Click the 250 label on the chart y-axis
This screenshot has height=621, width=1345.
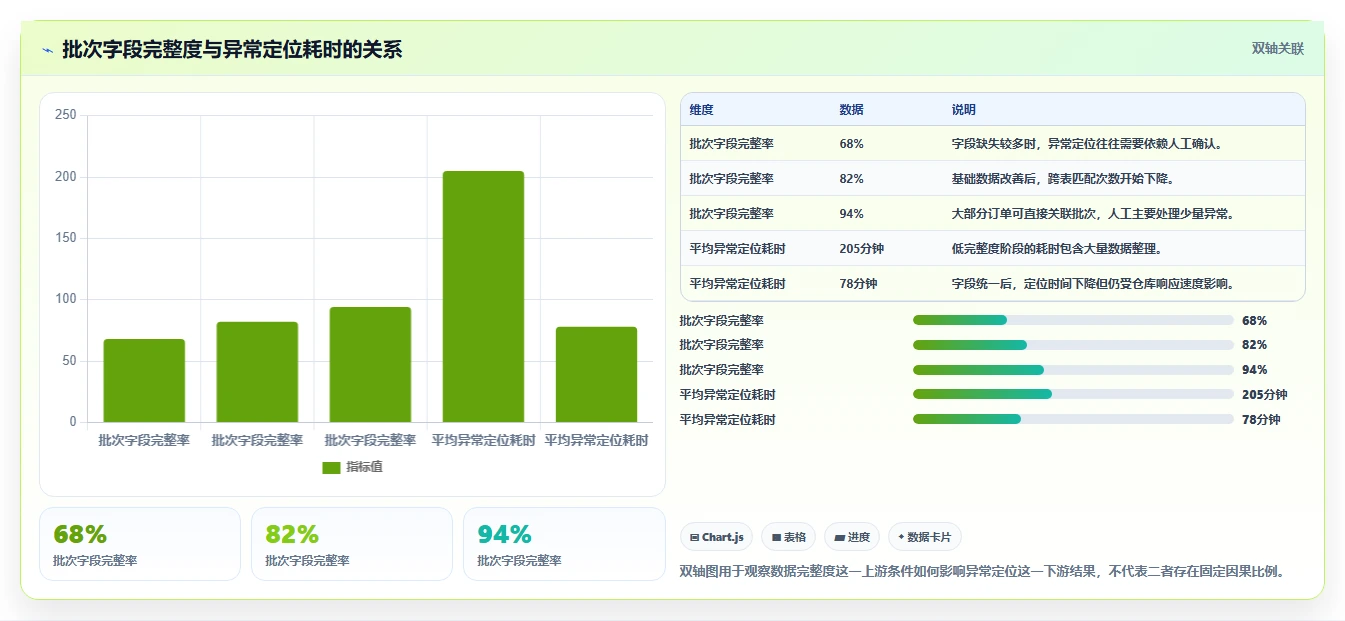coord(66,115)
